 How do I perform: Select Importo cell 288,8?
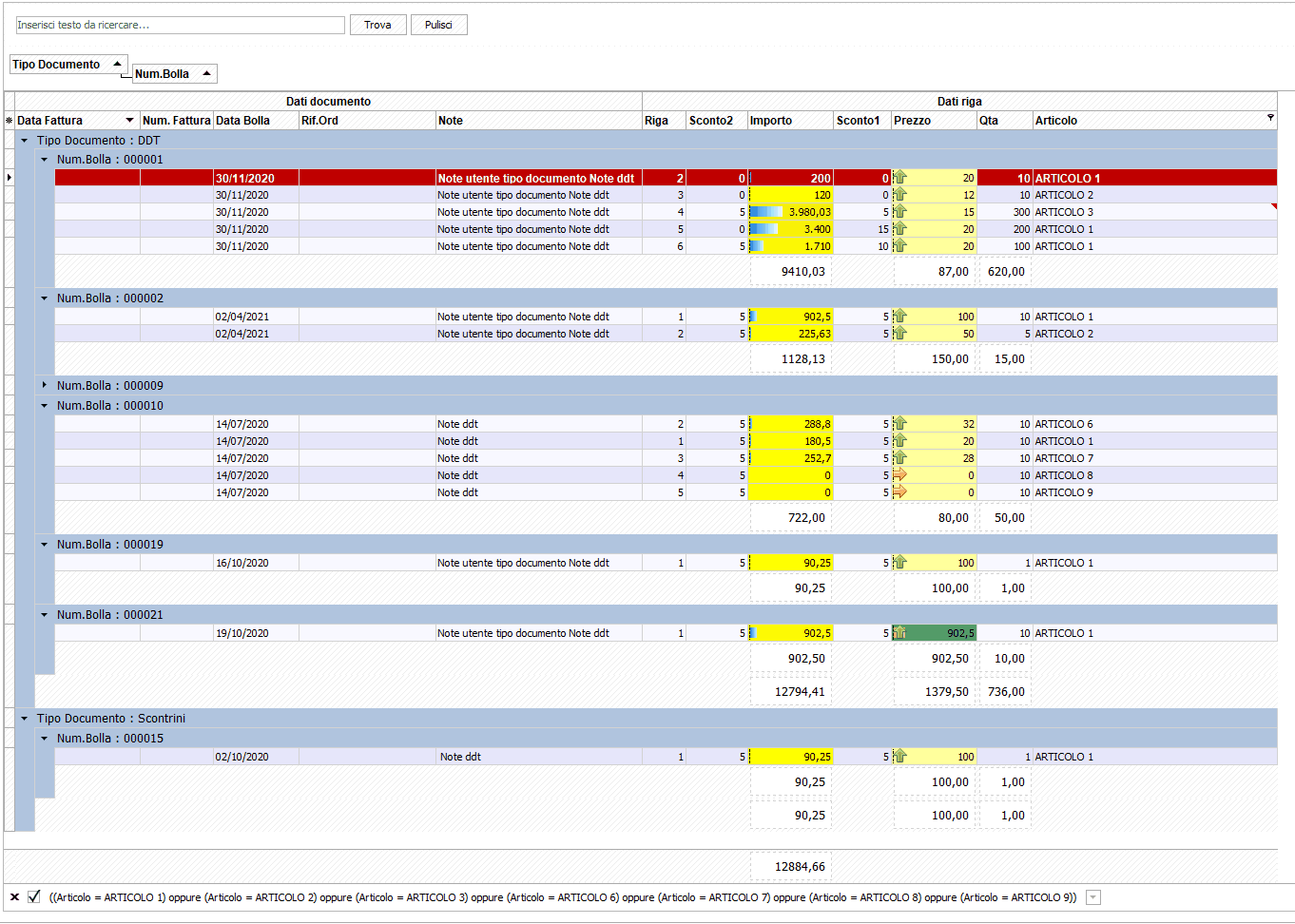point(790,424)
